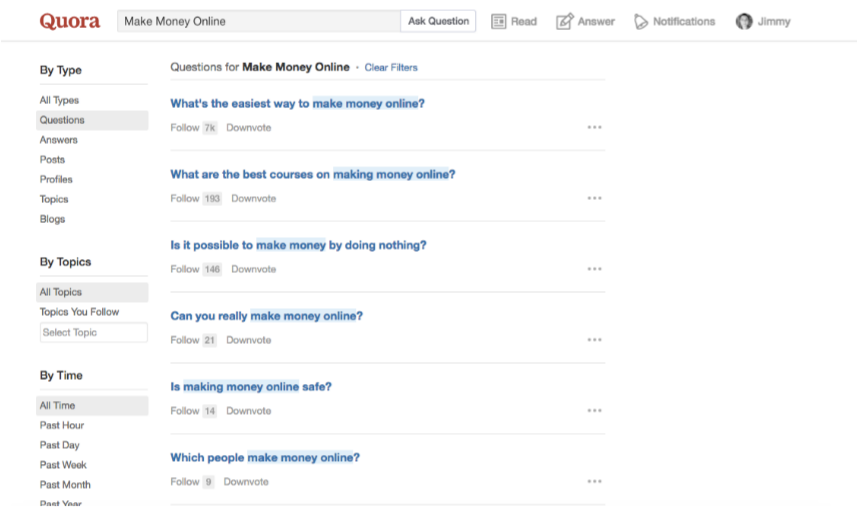The height and width of the screenshot is (512, 857).
Task: Open the more options dots for the easiest way question
Action: point(595,127)
